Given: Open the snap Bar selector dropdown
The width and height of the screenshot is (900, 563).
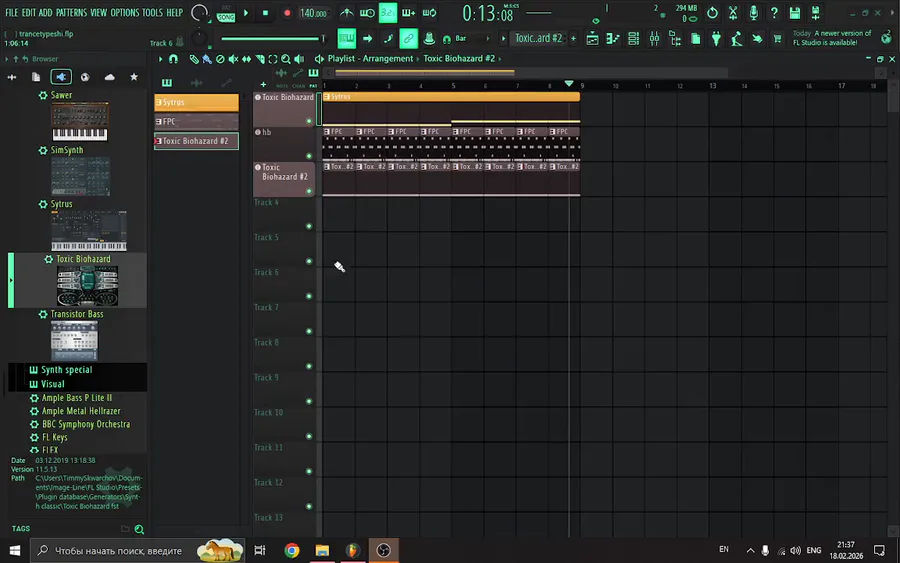Looking at the screenshot, I should [472, 38].
